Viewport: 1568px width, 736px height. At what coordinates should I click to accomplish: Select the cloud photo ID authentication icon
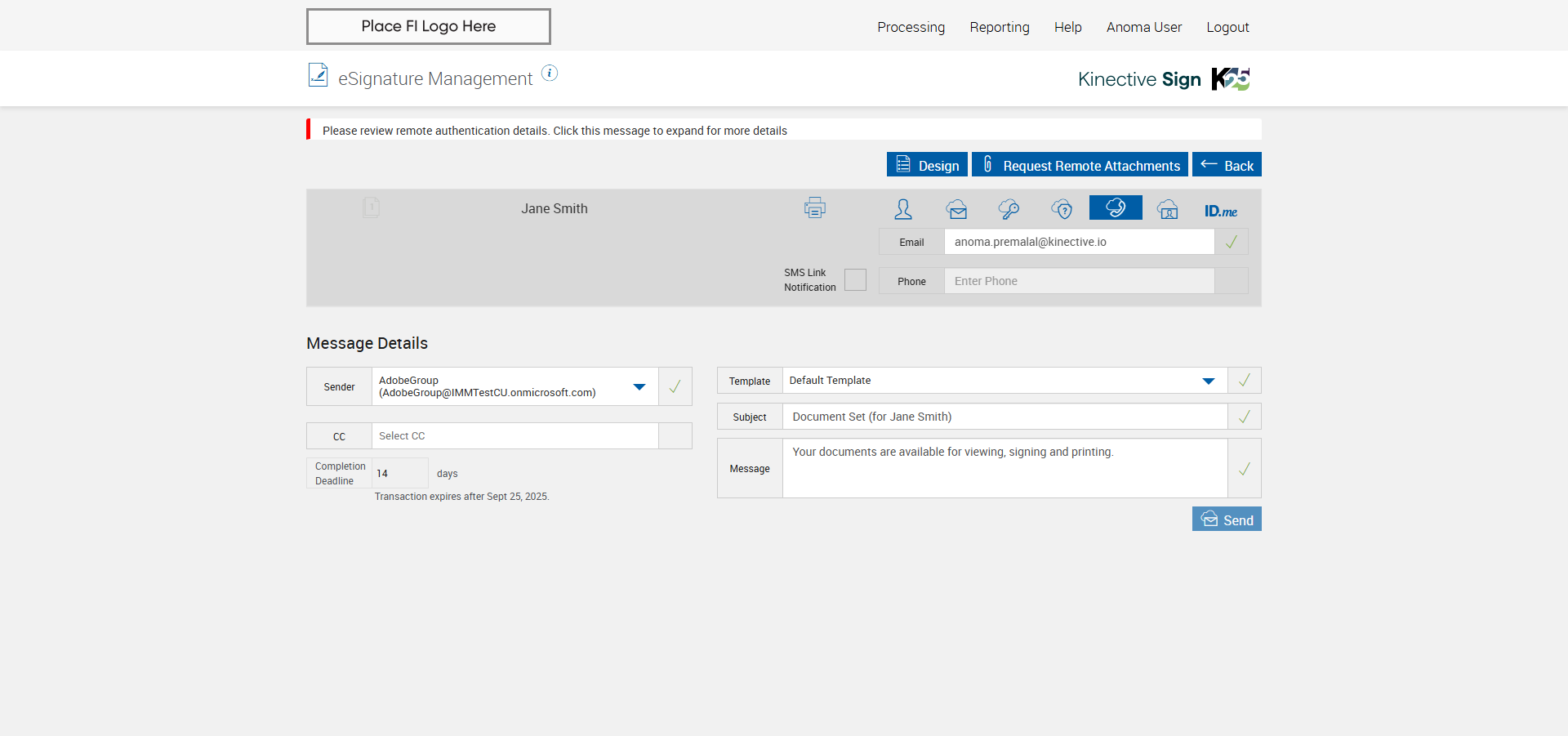(1168, 209)
